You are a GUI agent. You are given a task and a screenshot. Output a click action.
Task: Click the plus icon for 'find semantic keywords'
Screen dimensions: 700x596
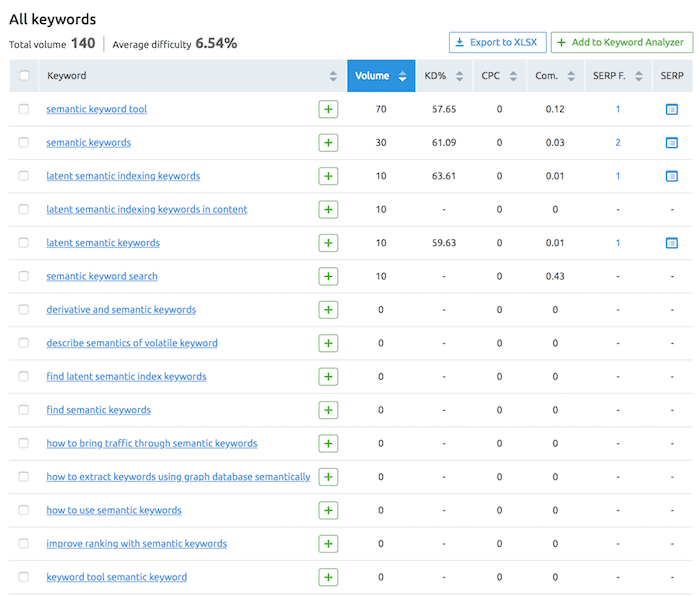click(x=328, y=410)
